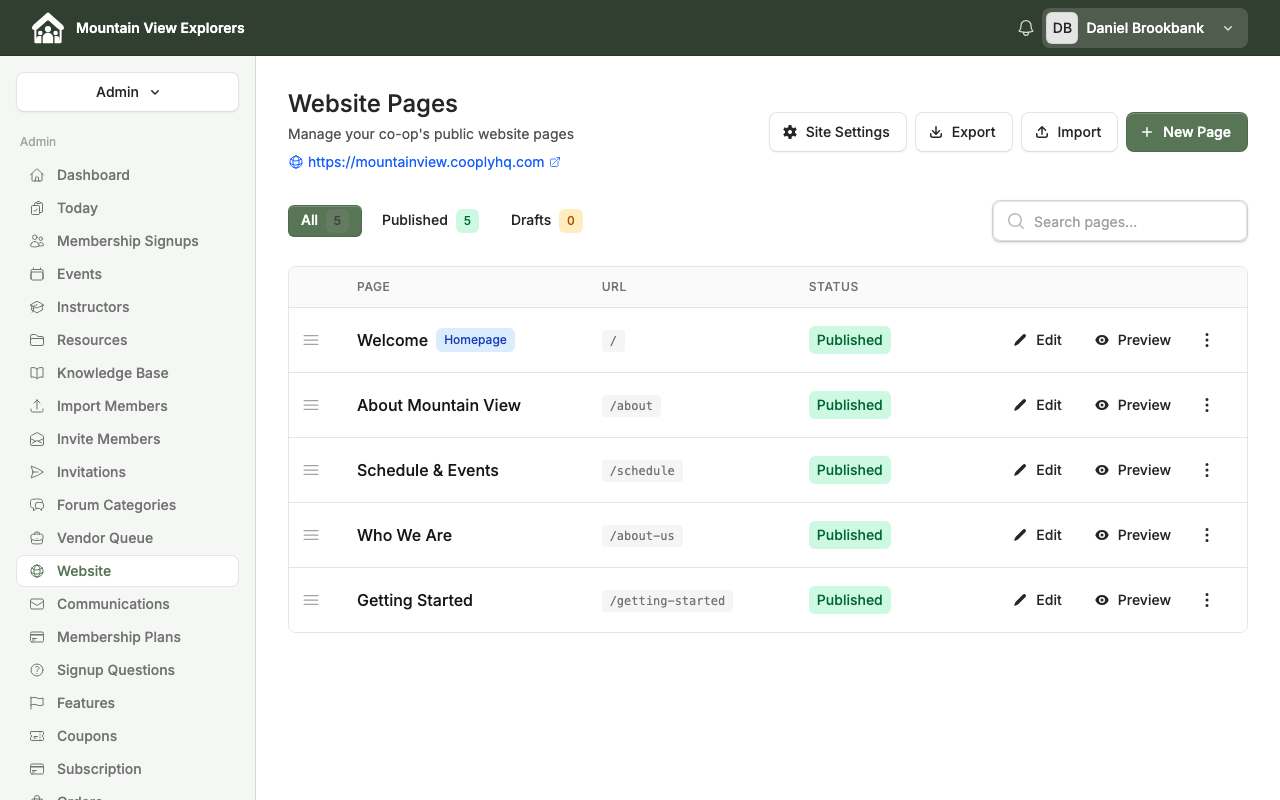The image size is (1280, 800).
Task: Go to Membership Signups in sidebar
Action: pos(127,241)
